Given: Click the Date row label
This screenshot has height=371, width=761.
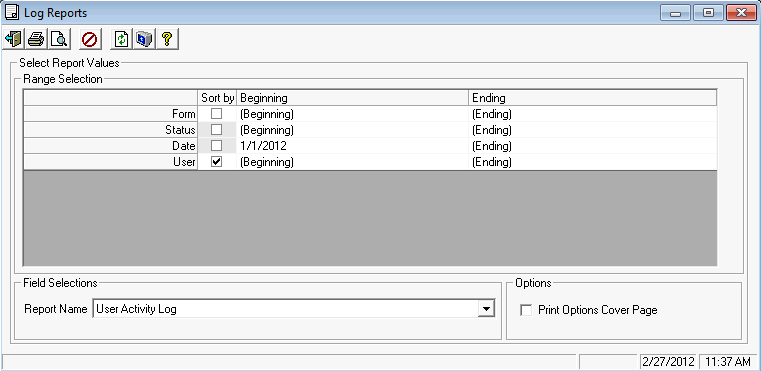Looking at the screenshot, I should 111,146.
